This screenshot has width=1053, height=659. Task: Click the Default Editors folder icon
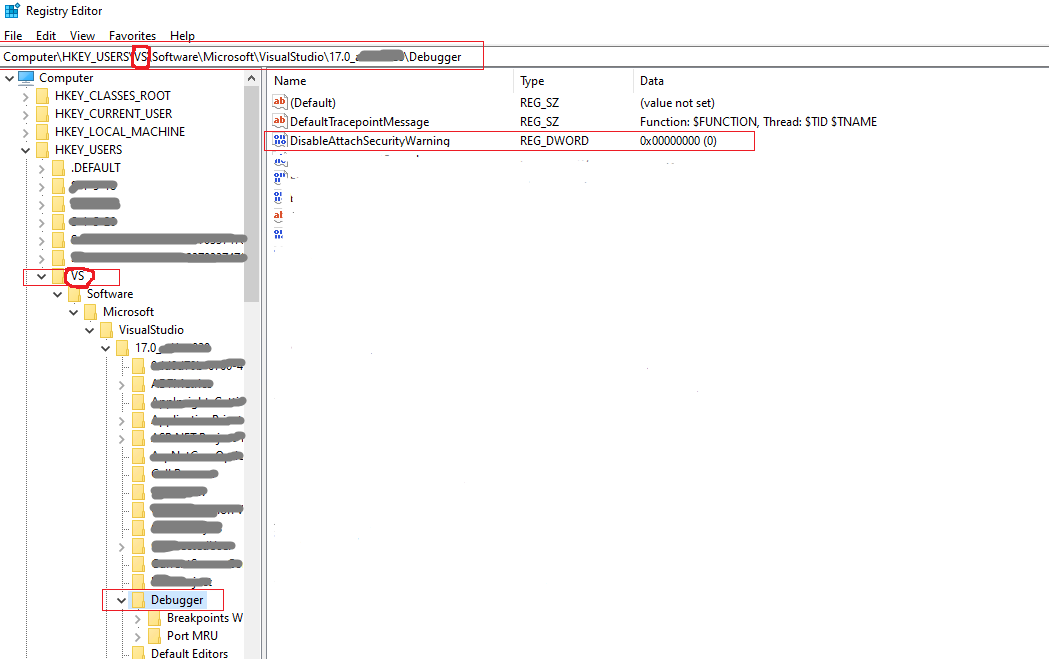coord(138,653)
